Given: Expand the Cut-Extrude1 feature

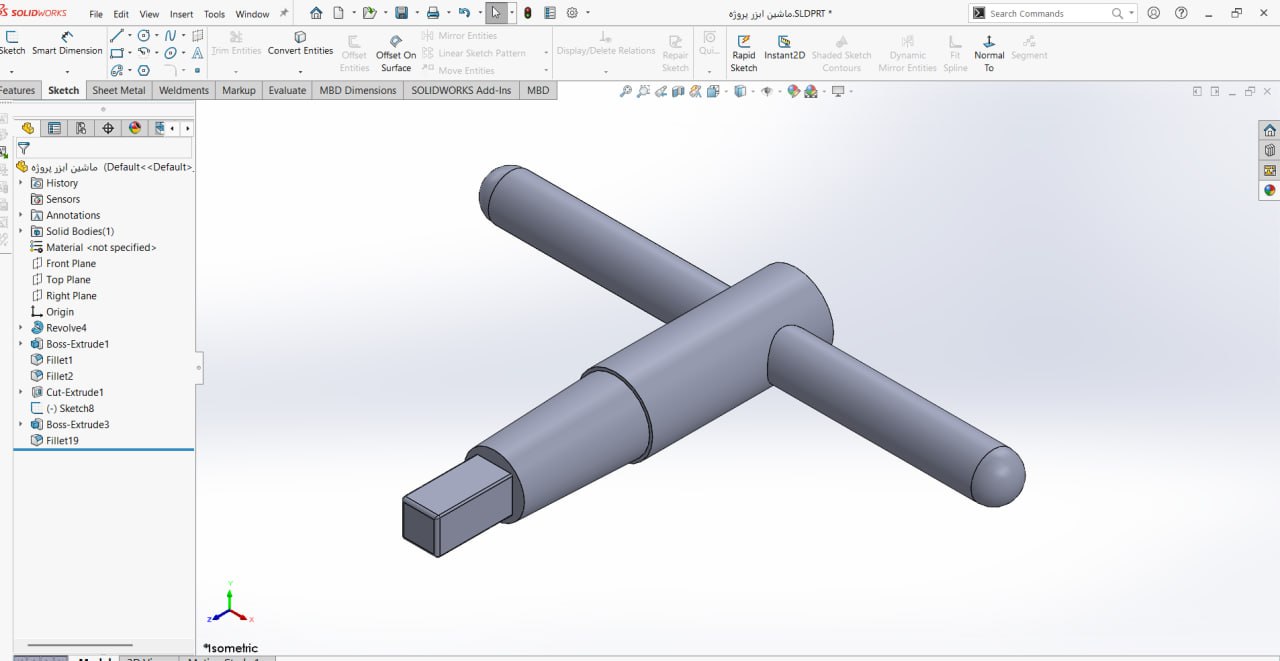Looking at the screenshot, I should click(x=21, y=392).
